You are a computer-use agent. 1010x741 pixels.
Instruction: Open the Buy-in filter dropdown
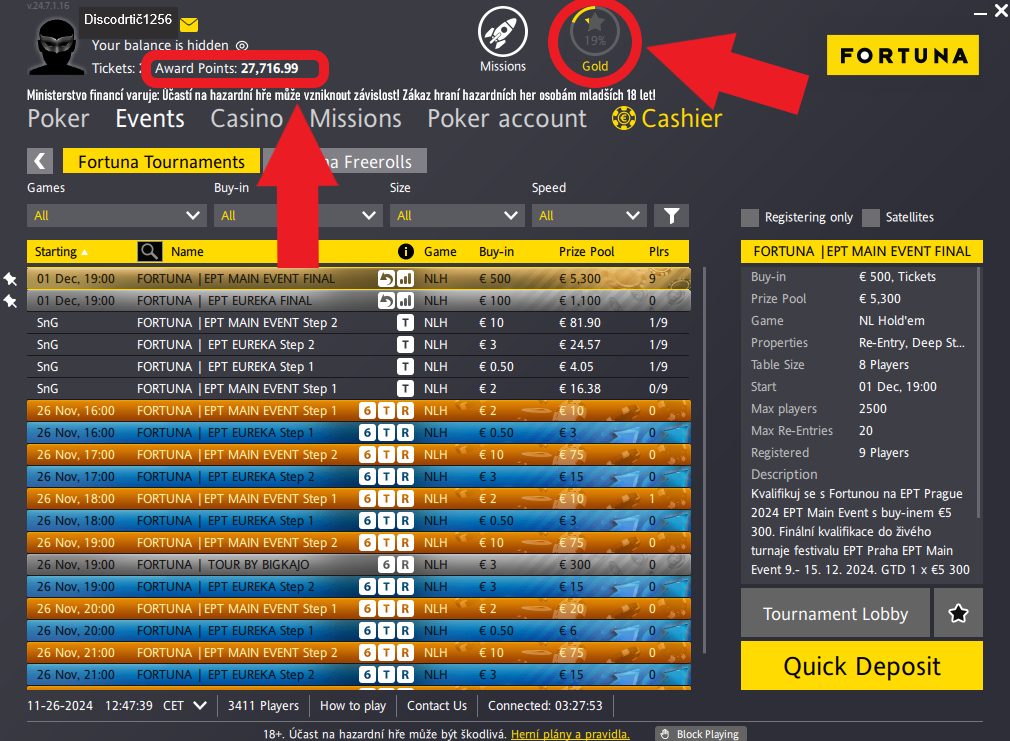coord(298,216)
